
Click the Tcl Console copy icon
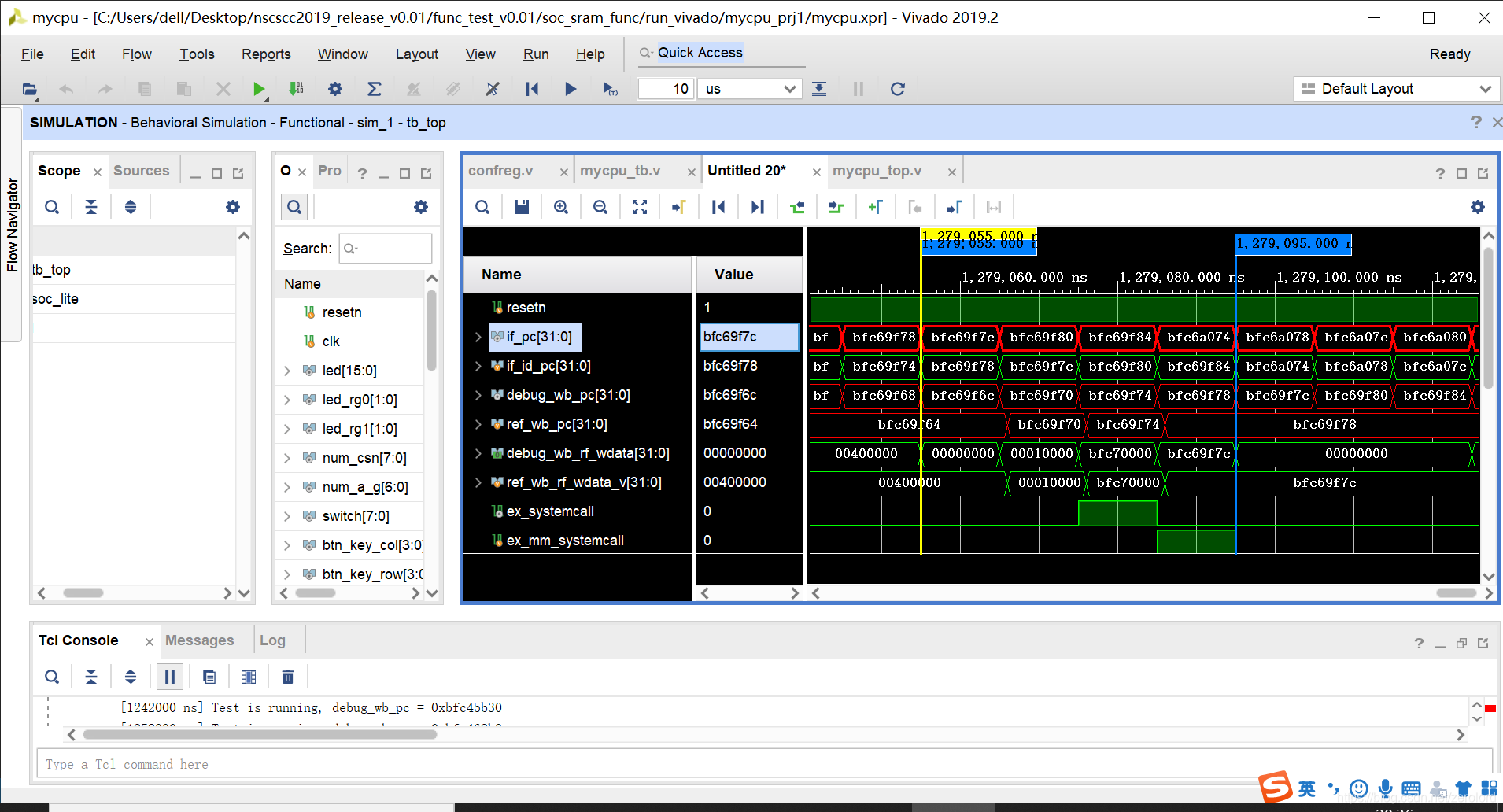pos(209,677)
